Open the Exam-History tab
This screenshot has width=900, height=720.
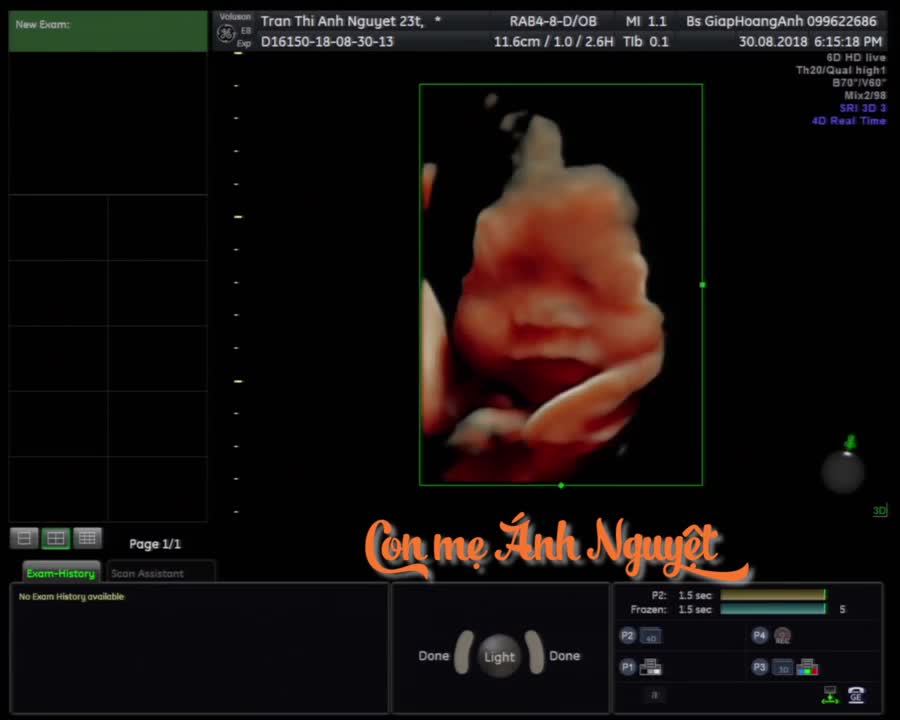click(61, 573)
